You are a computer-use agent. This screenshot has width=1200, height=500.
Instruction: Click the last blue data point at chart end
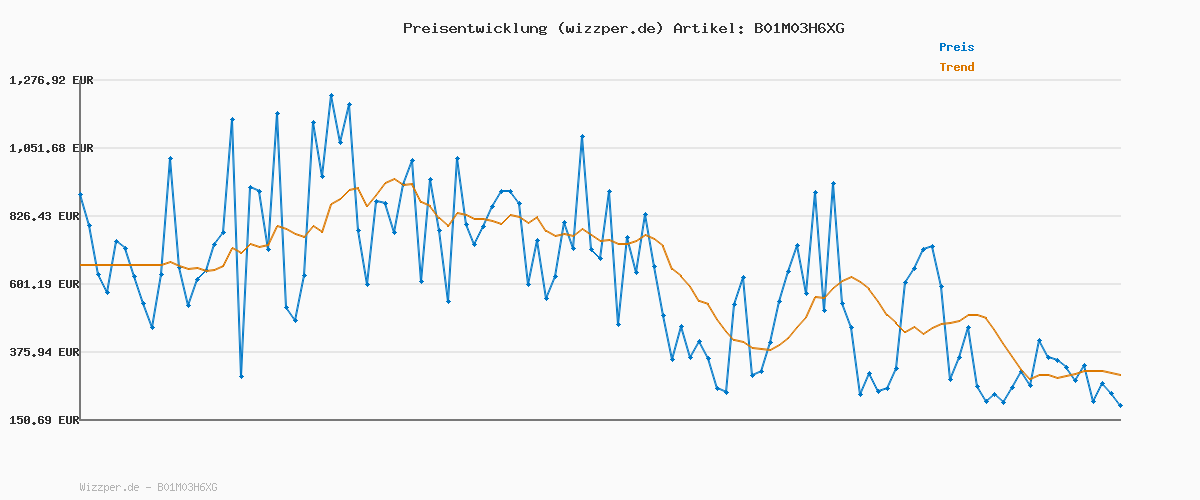coord(1120,405)
